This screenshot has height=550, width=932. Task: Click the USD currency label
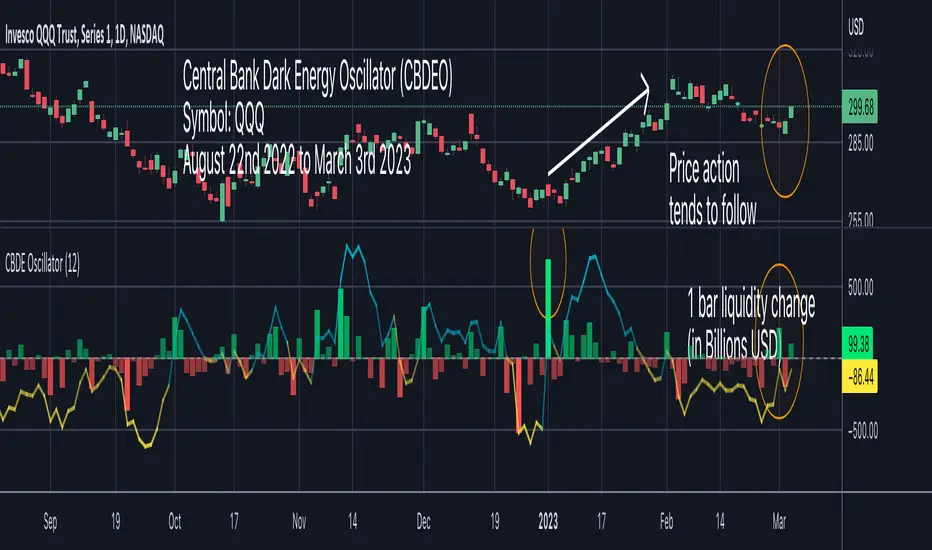click(856, 27)
